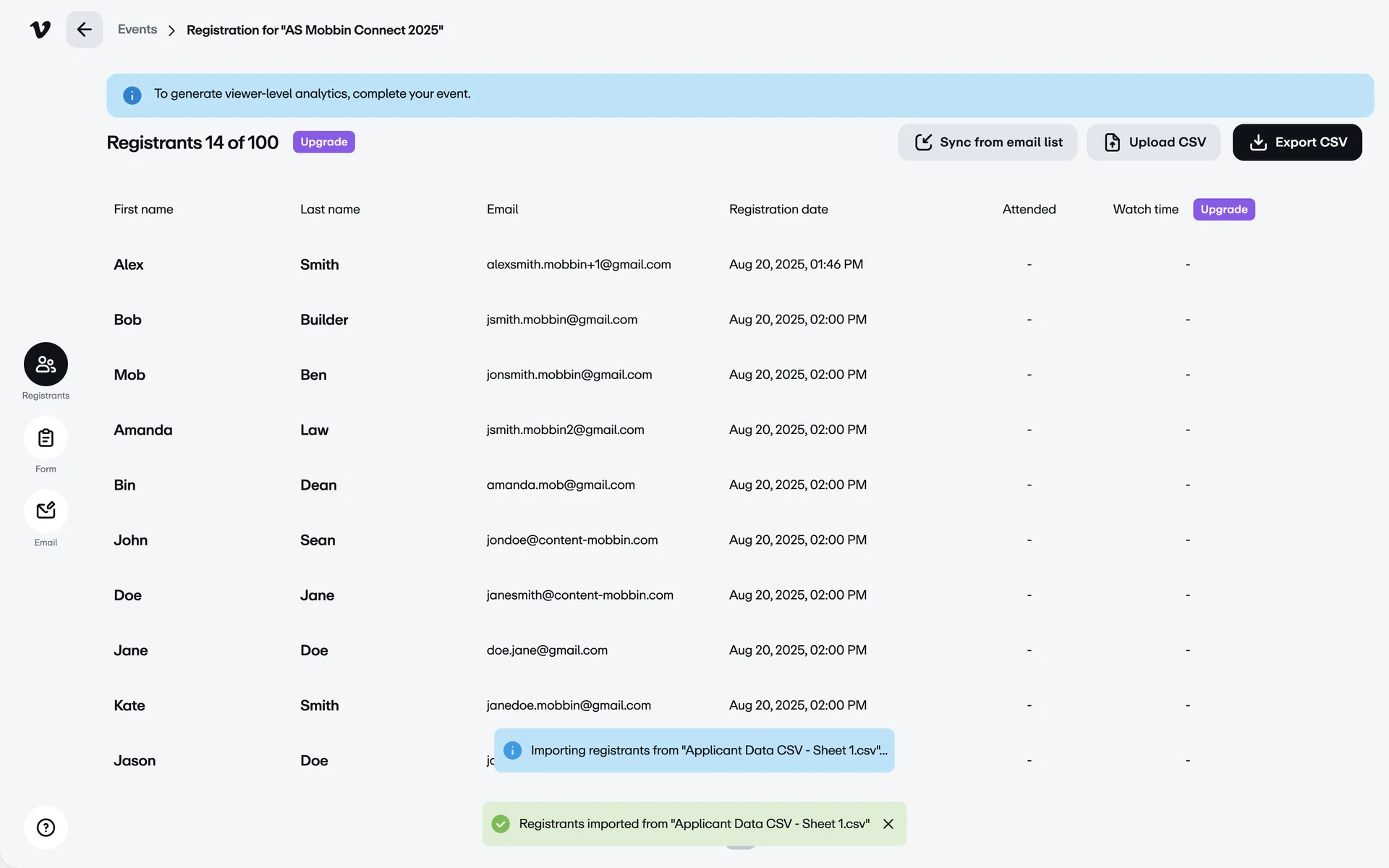Click the Vimeo logo icon

click(41, 30)
